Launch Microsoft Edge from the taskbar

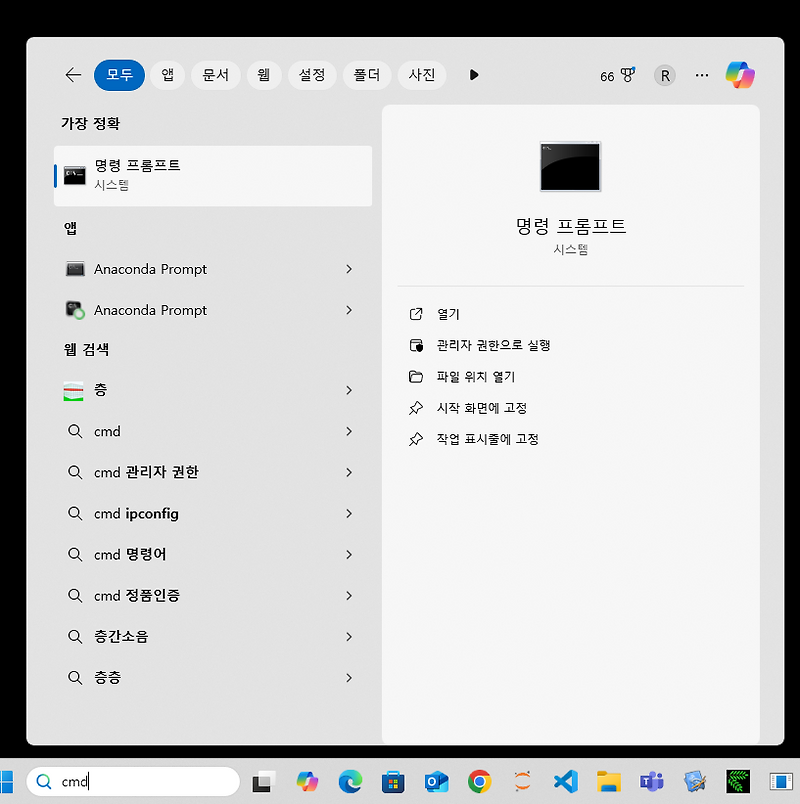(x=351, y=781)
